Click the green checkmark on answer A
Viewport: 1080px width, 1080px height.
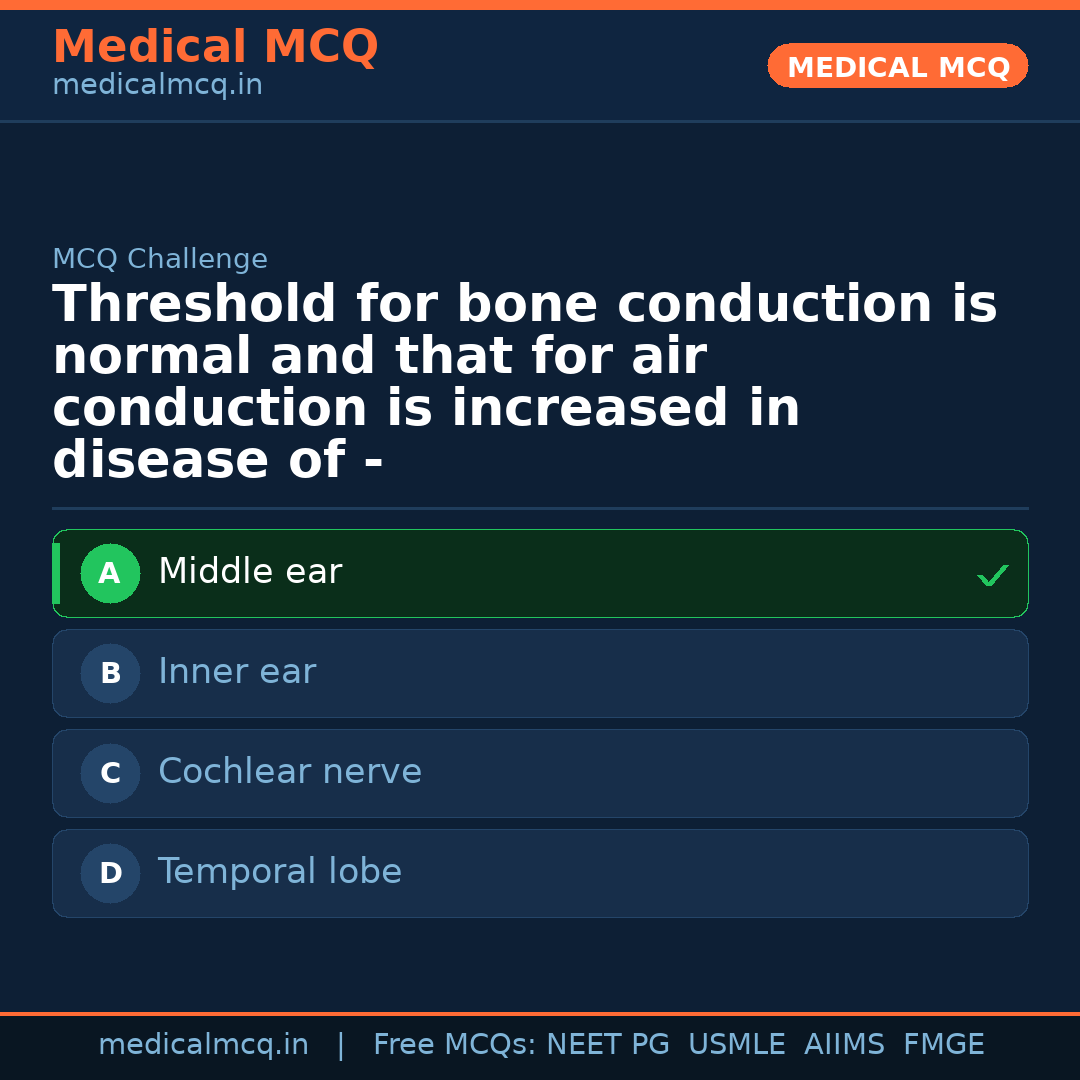[x=992, y=574]
